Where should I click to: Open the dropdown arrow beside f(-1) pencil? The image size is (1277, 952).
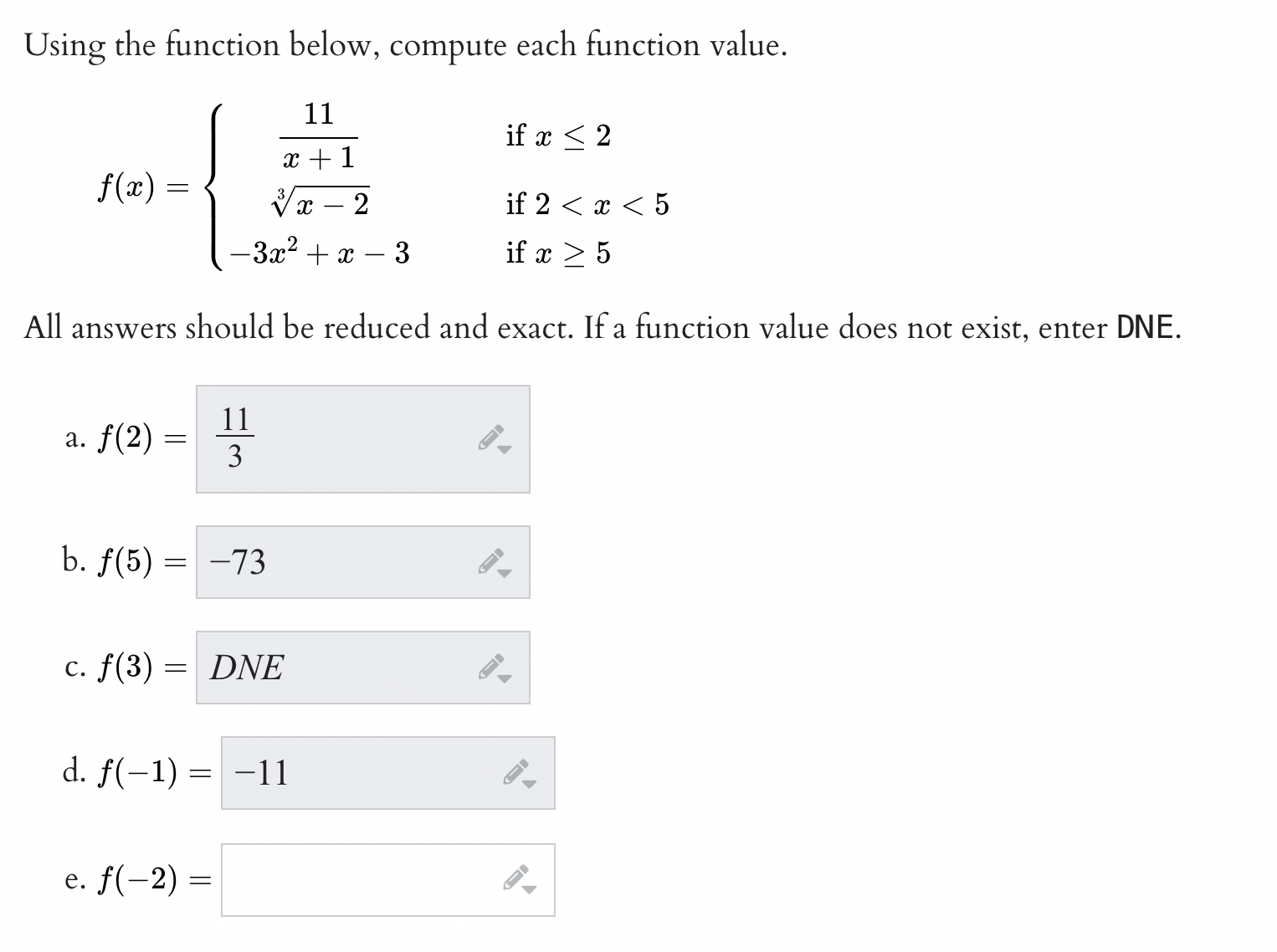pos(528,785)
